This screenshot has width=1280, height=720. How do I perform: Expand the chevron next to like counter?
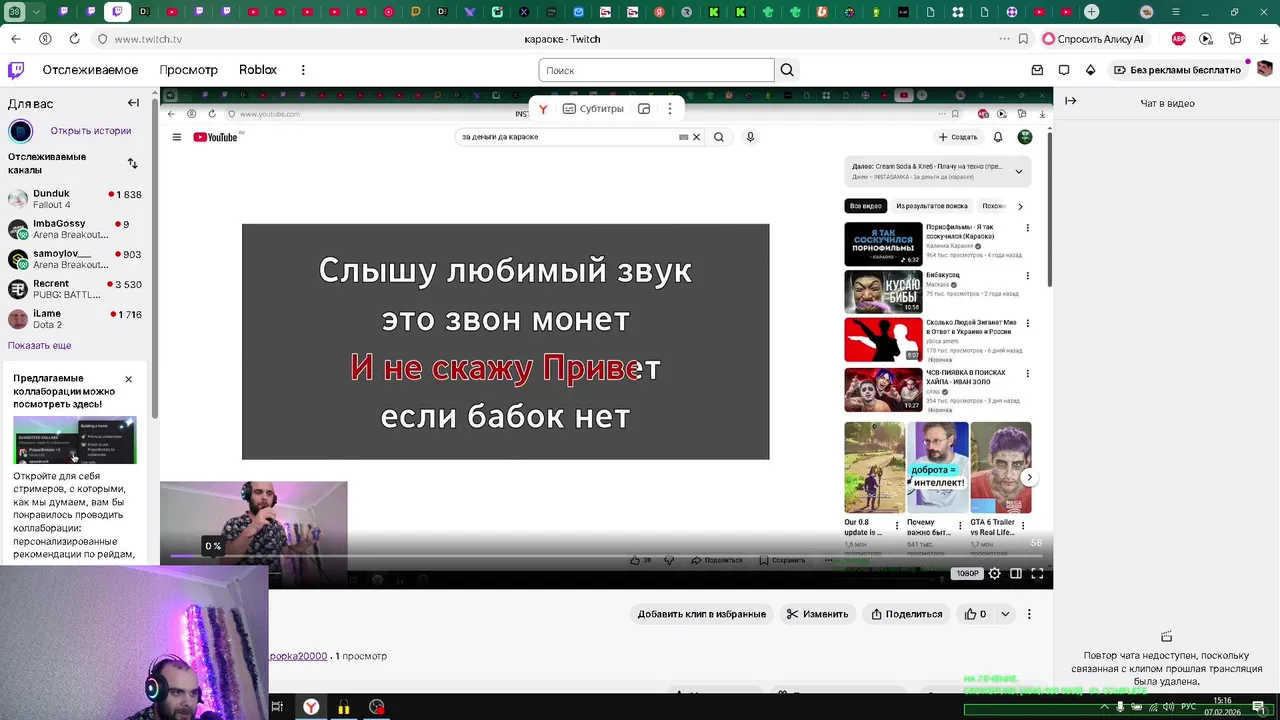pyautogui.click(x=1005, y=614)
